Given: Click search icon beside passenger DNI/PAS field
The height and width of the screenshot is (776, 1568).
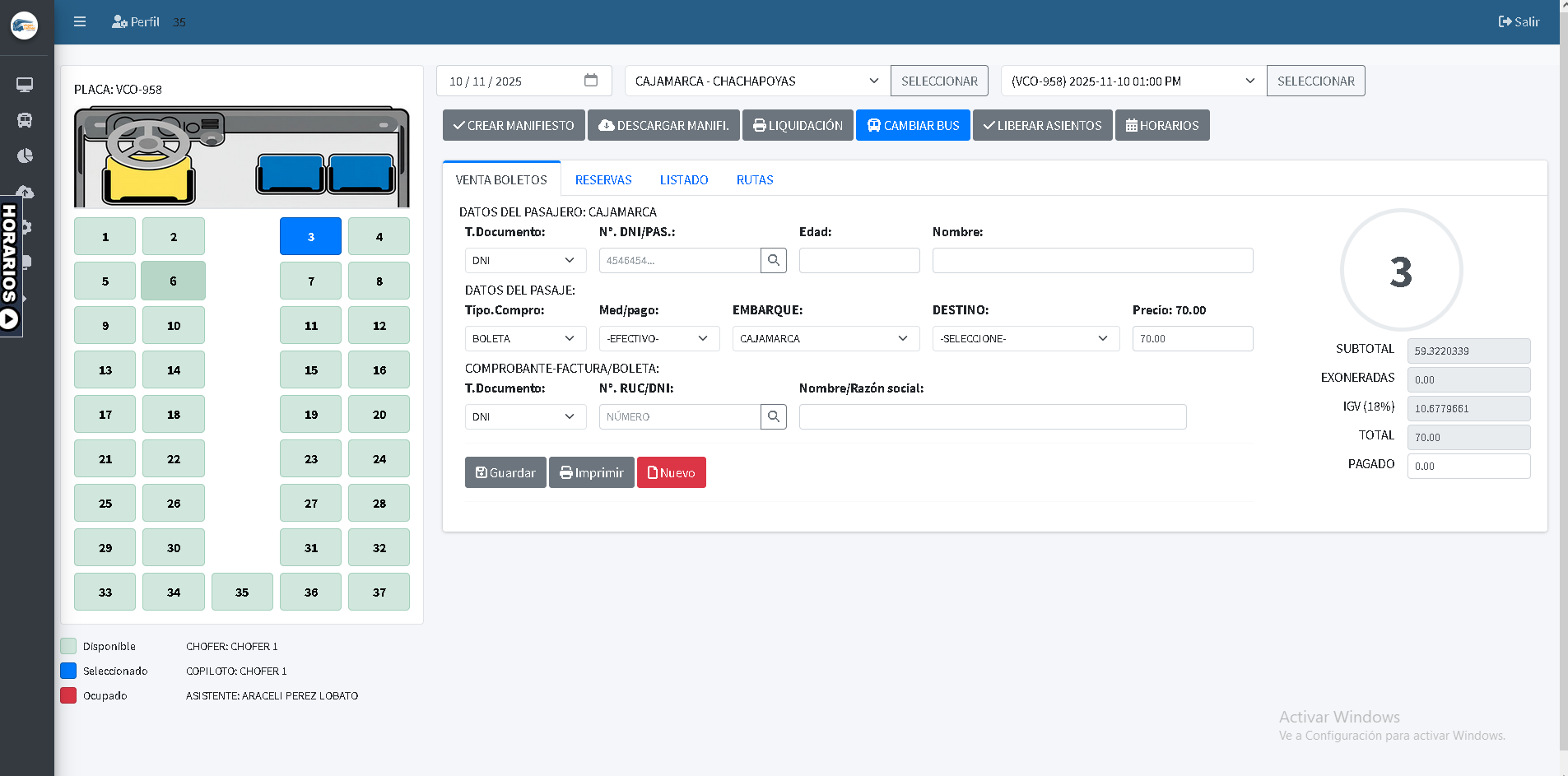Looking at the screenshot, I should 773,261.
